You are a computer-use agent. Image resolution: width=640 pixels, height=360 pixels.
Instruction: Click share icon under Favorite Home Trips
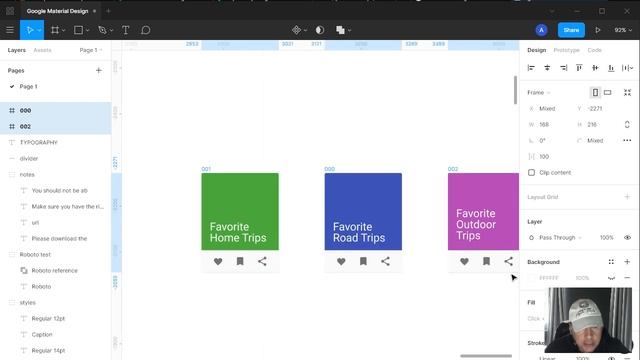click(262, 261)
